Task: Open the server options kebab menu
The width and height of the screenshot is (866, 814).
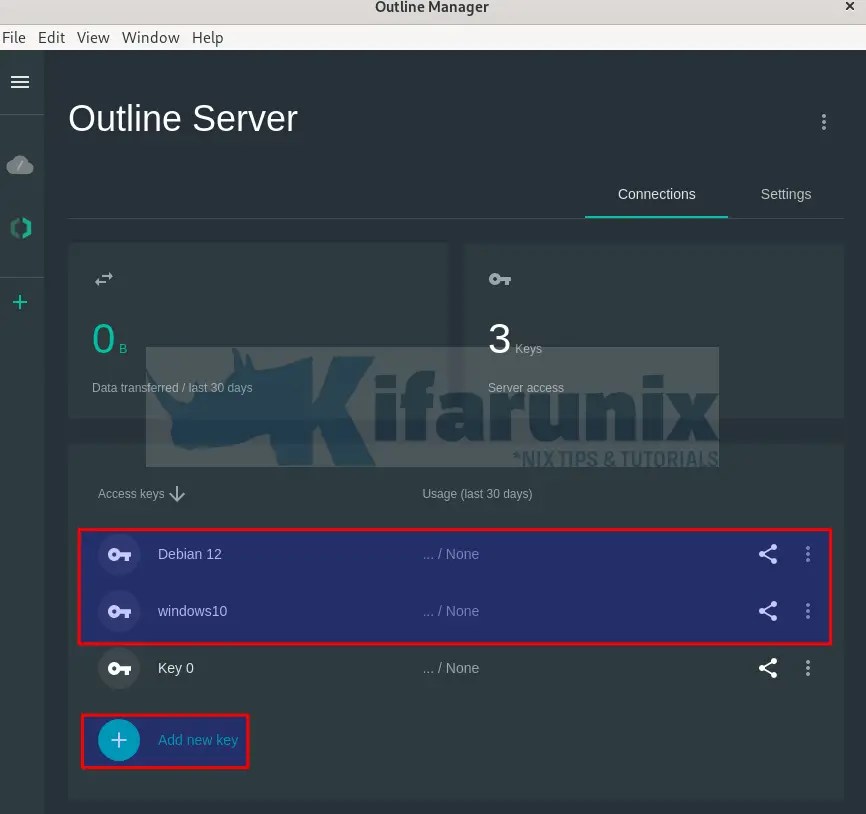Action: 824,121
